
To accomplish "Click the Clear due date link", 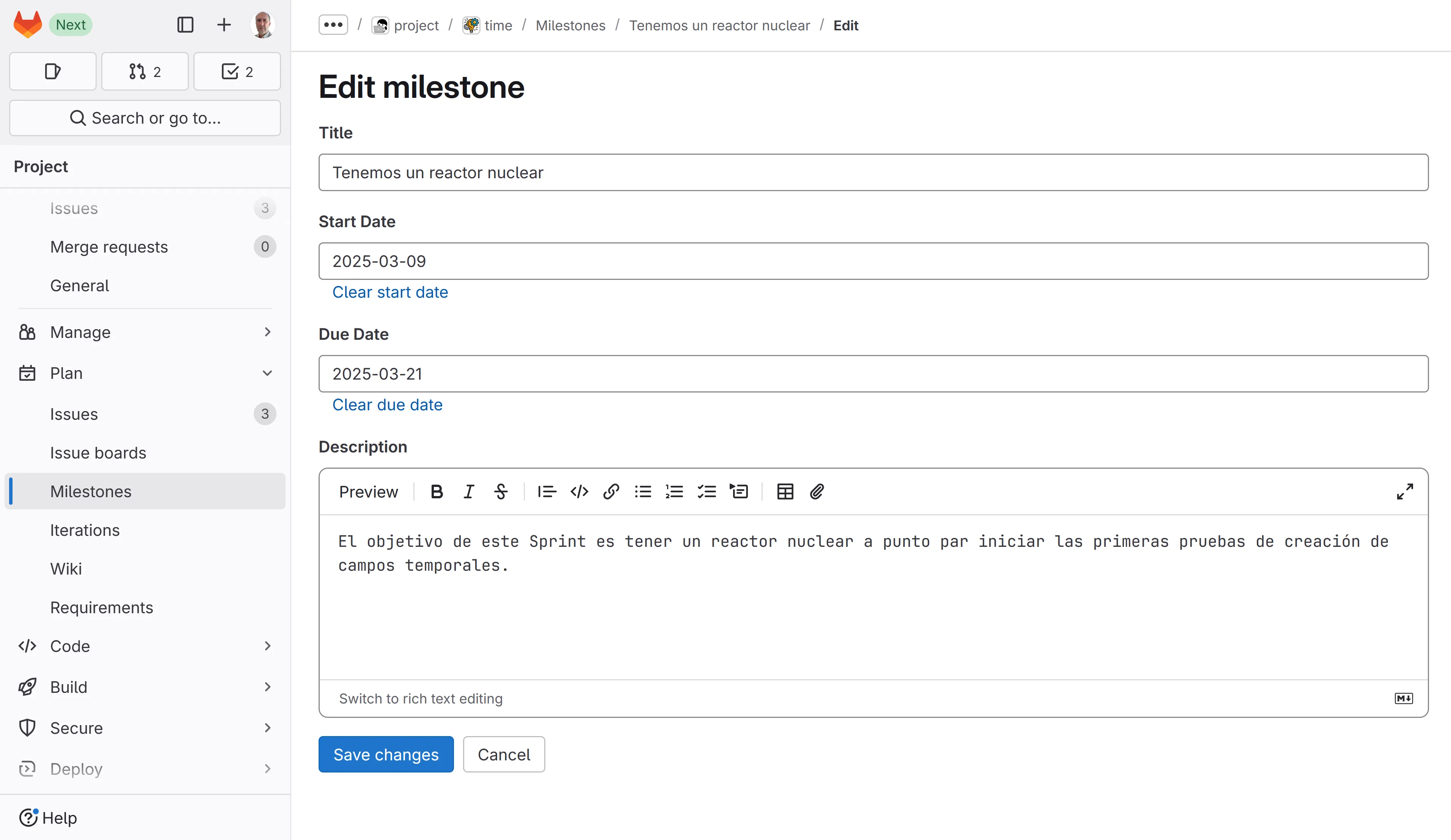I will point(387,405).
